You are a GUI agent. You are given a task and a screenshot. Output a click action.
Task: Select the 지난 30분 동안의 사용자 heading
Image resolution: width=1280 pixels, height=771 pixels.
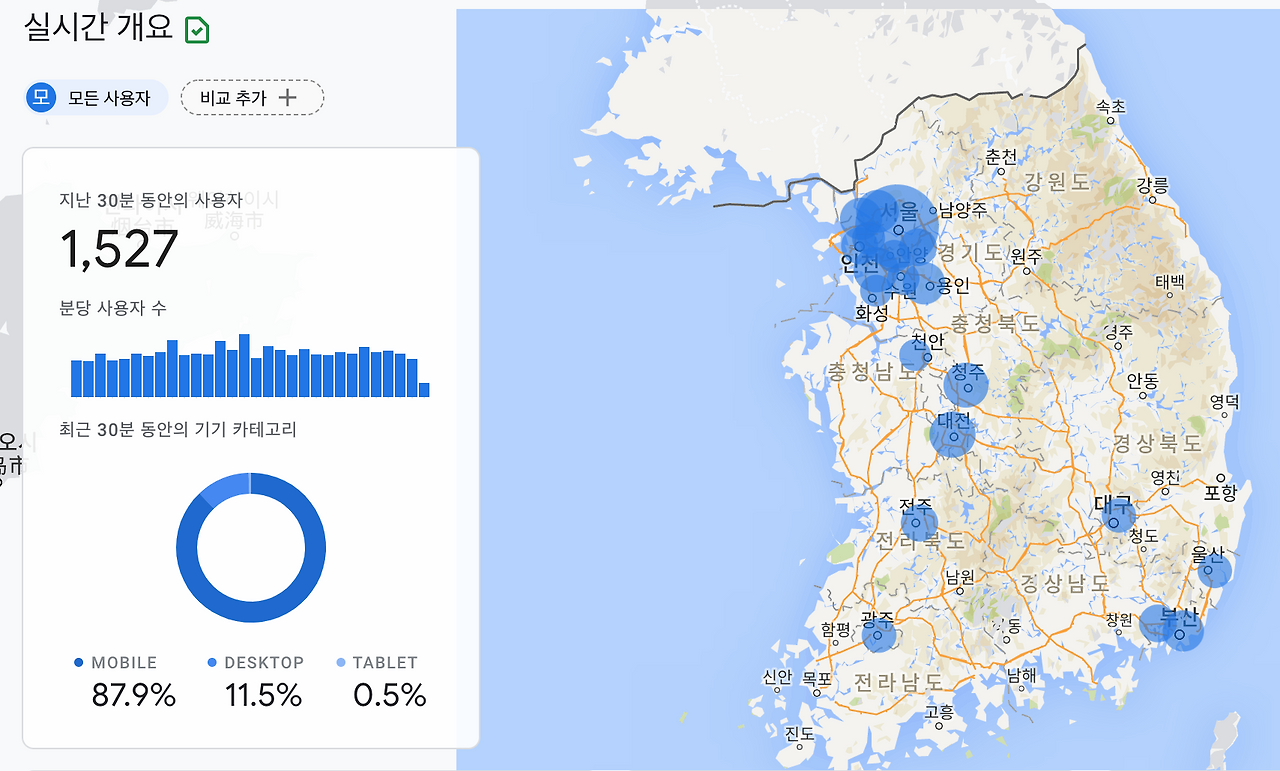pos(151,199)
